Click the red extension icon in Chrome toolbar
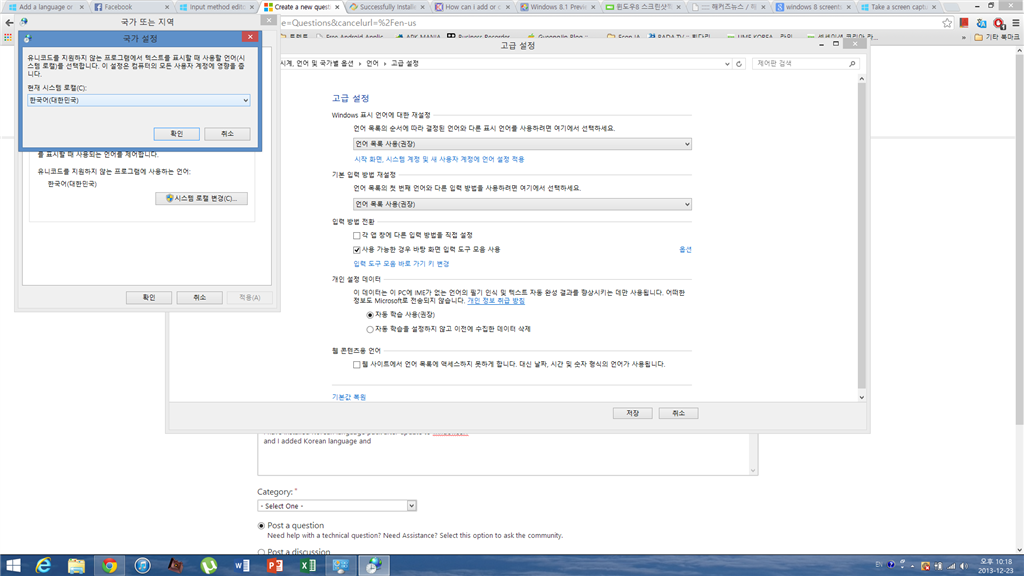The height and width of the screenshot is (576, 1024). pyautogui.click(x=964, y=23)
